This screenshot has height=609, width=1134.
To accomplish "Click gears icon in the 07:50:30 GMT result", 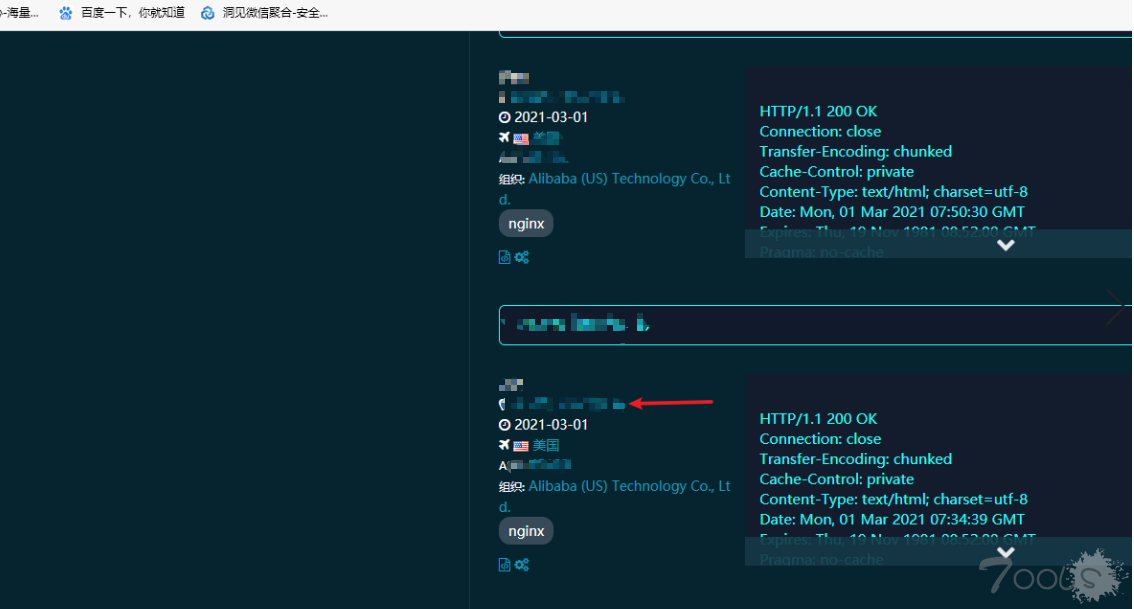I will 521,257.
